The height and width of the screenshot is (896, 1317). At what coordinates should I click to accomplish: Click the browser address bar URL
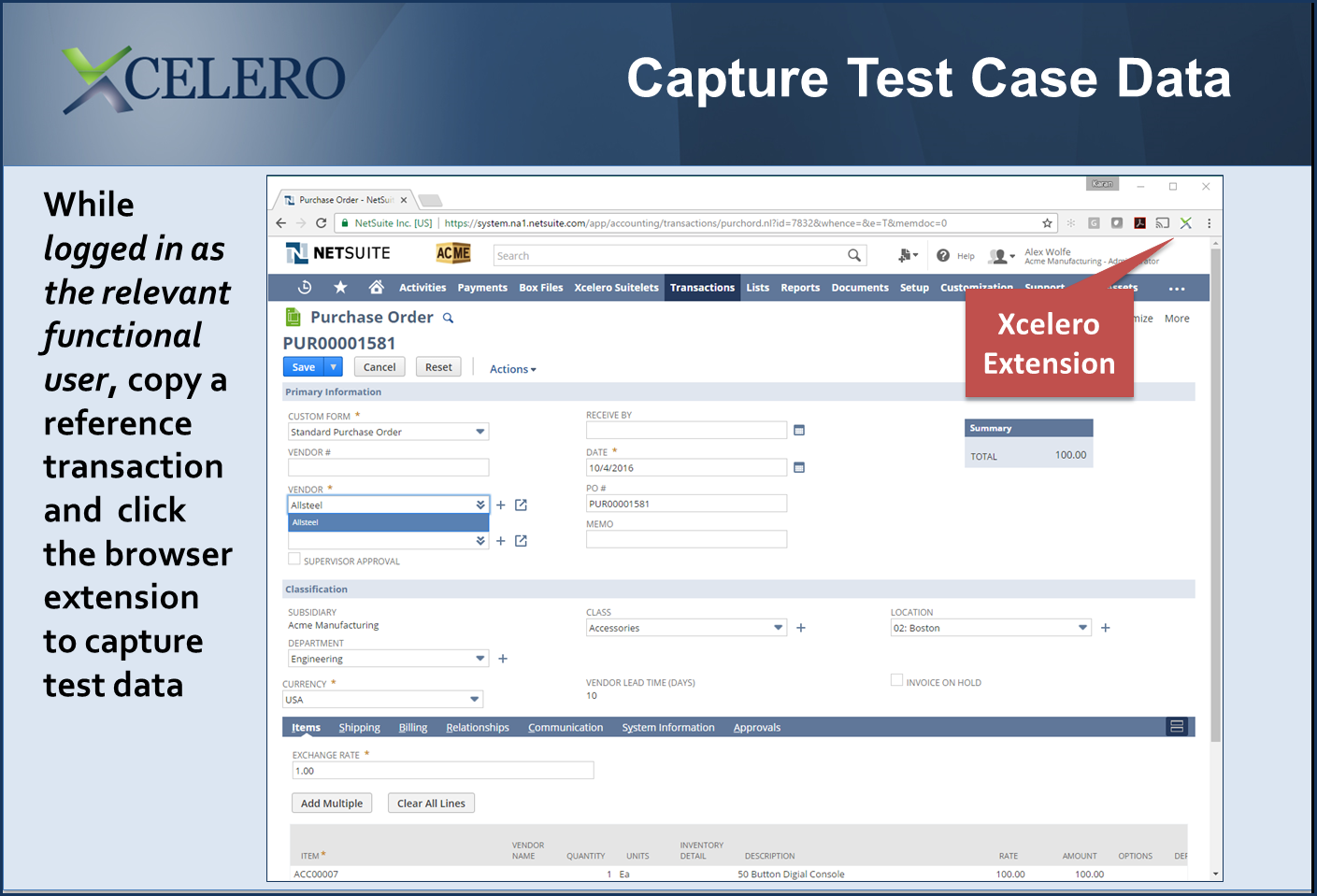pos(695,223)
